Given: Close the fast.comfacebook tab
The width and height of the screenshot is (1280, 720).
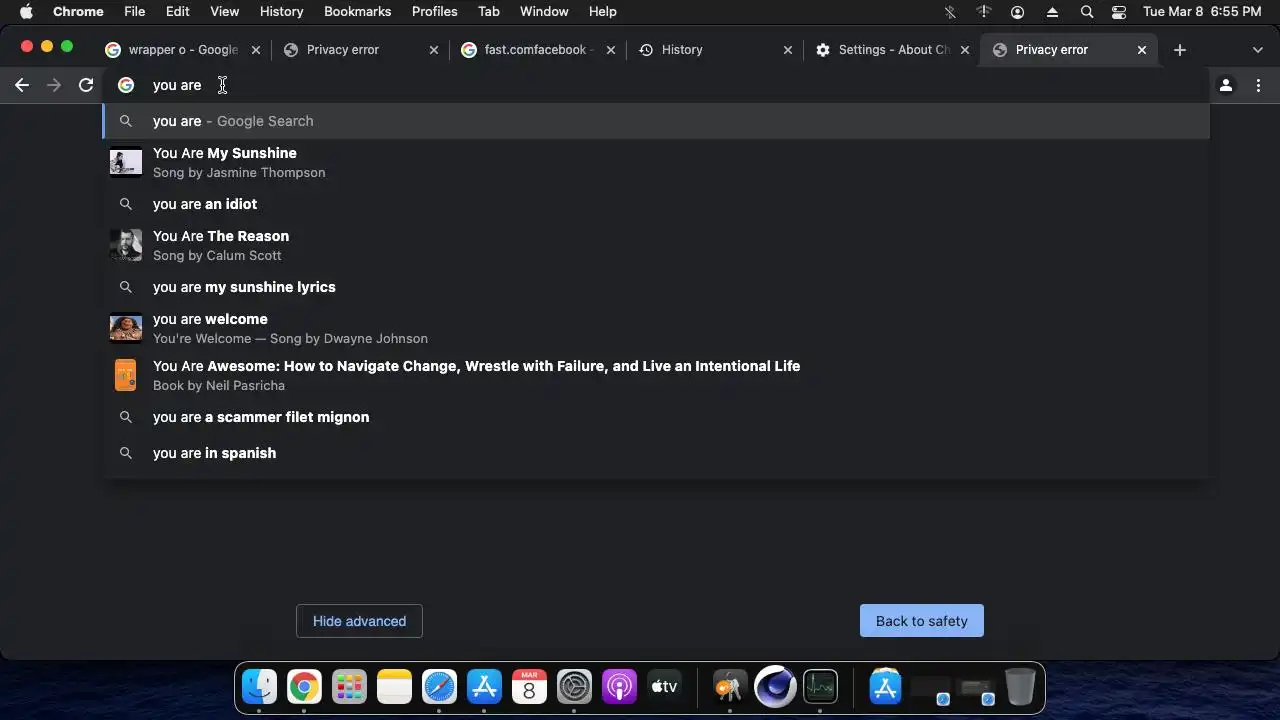Looking at the screenshot, I should click(x=611, y=50).
